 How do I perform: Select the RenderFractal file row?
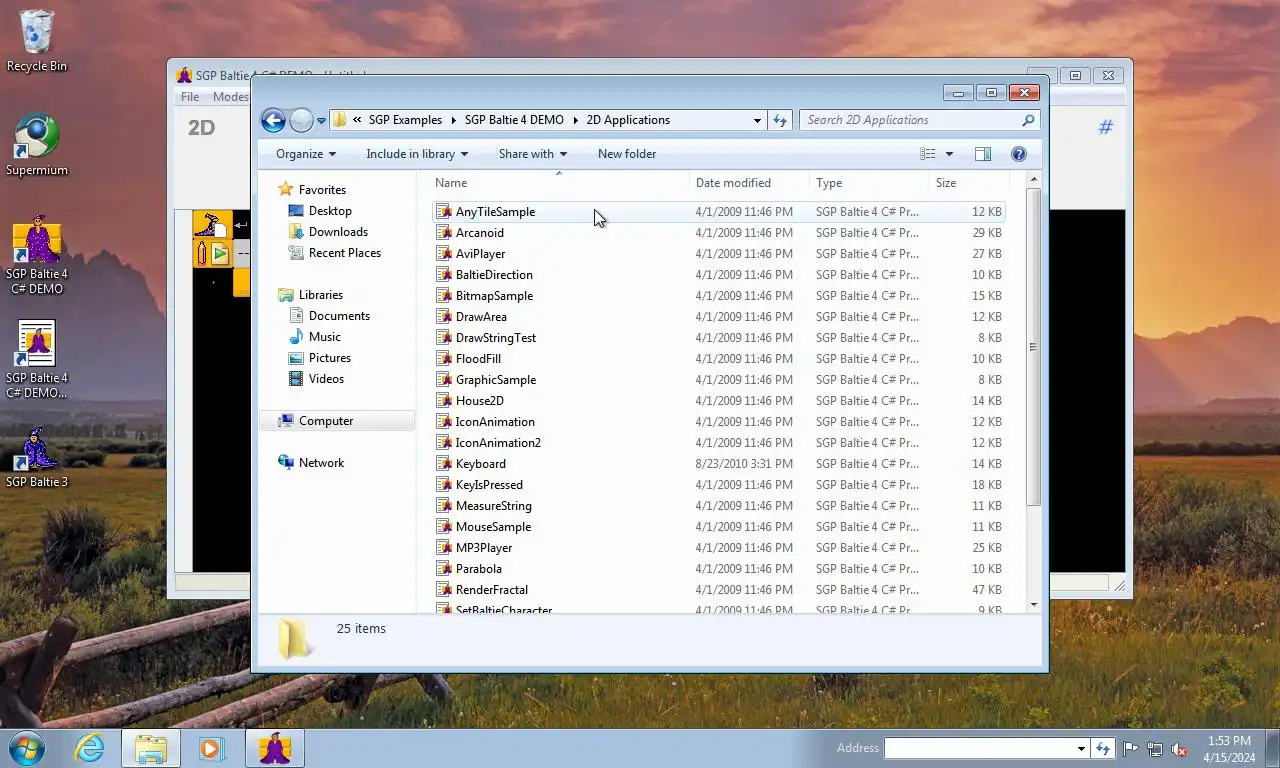719,590
